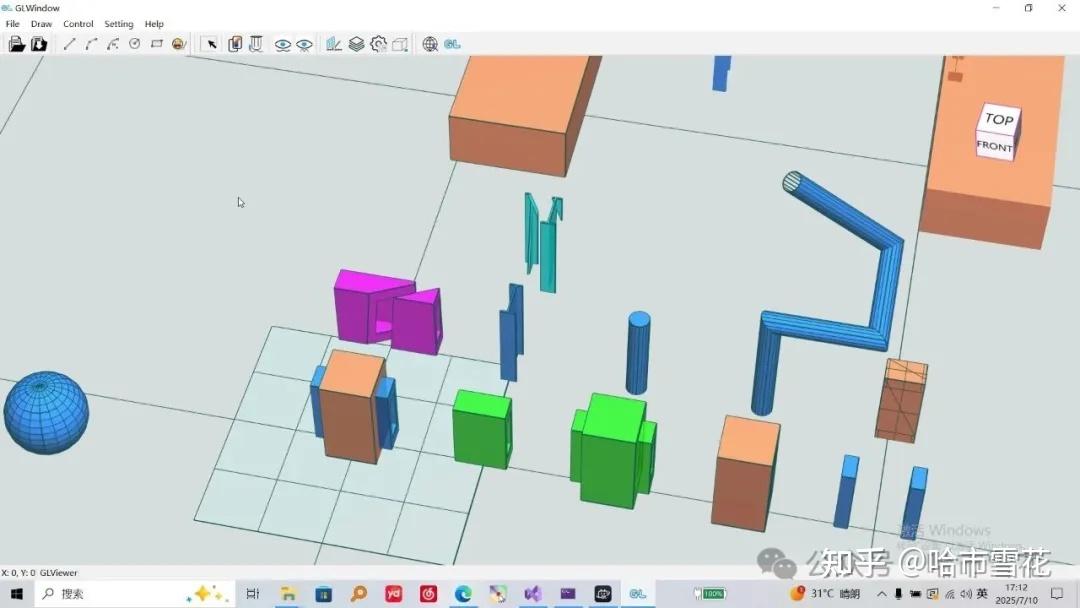Image resolution: width=1080 pixels, height=608 pixels.
Task: Open the Control menu
Action: [x=78, y=23]
